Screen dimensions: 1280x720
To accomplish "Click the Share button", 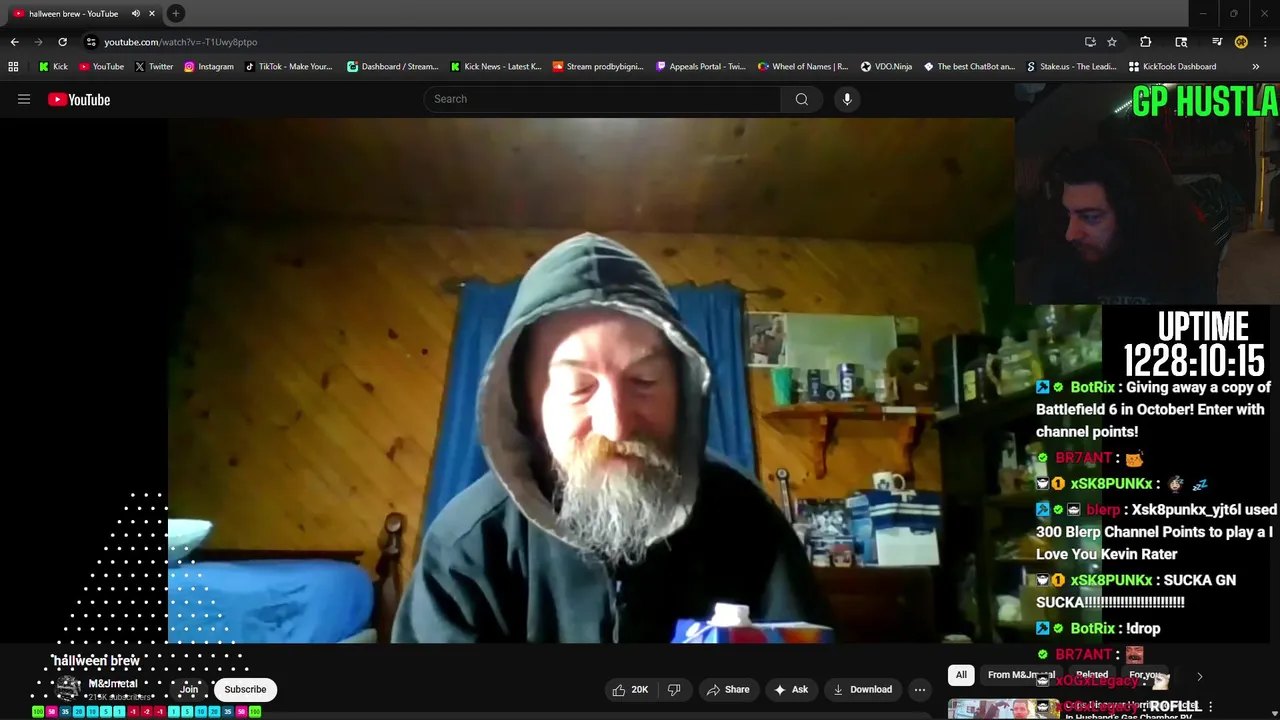I will (728, 689).
